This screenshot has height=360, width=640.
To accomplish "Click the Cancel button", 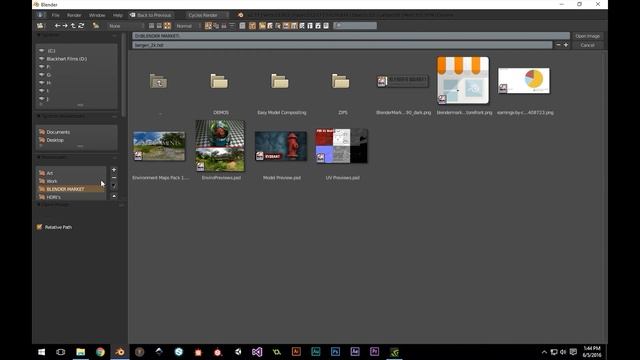I will [x=587, y=45].
